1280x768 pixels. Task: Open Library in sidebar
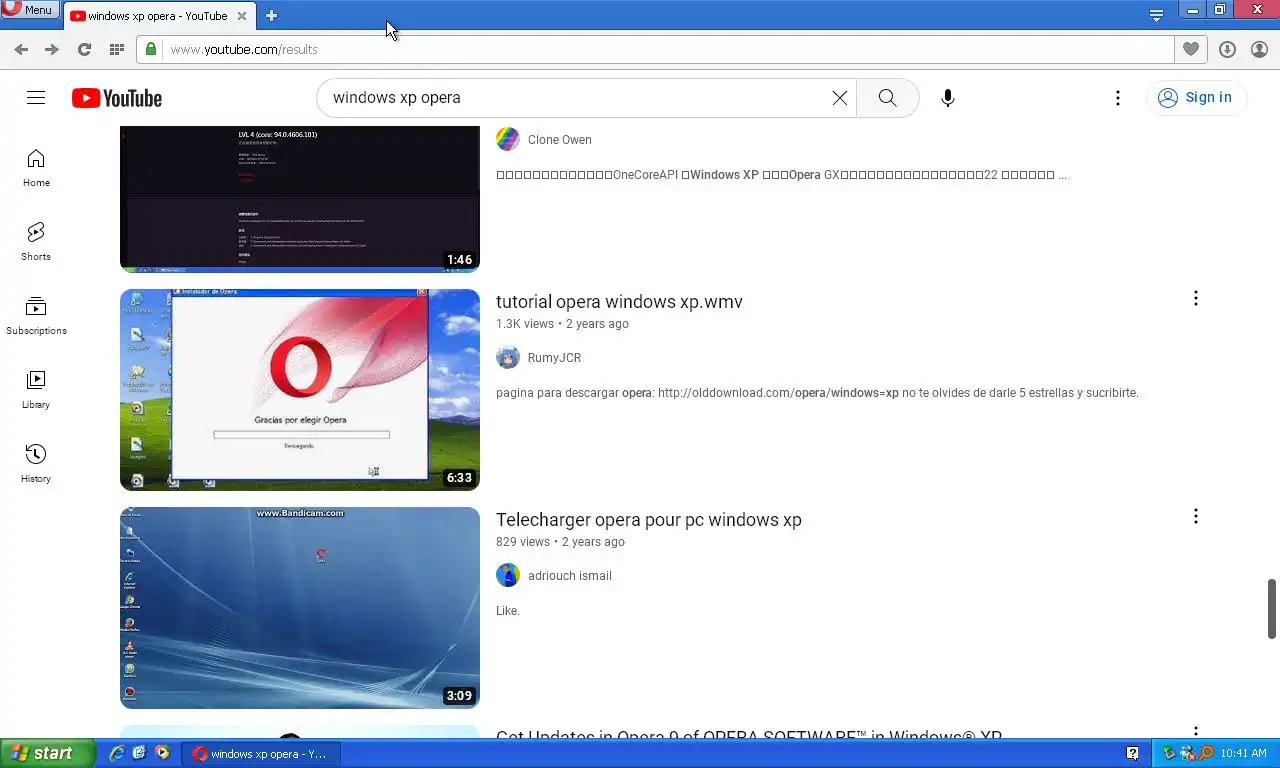point(36,390)
